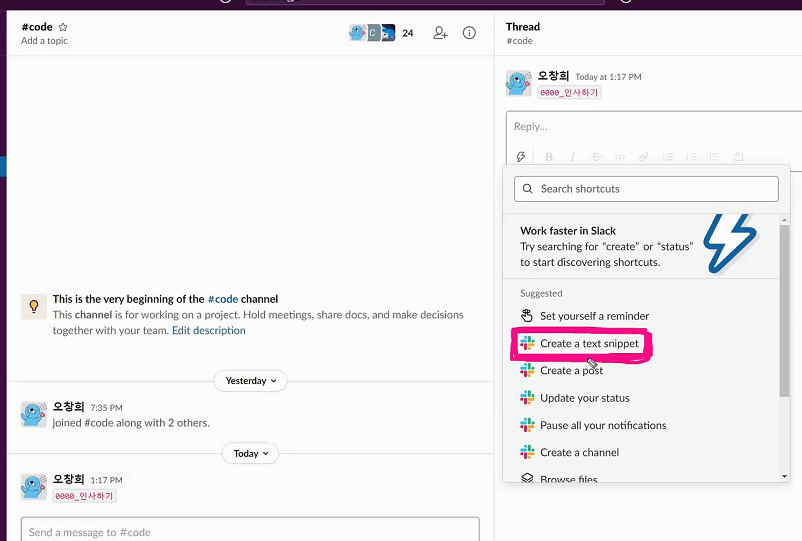Open avatar on 1:17 PM channel message
Viewport: 802px width, 541px height.
34,487
